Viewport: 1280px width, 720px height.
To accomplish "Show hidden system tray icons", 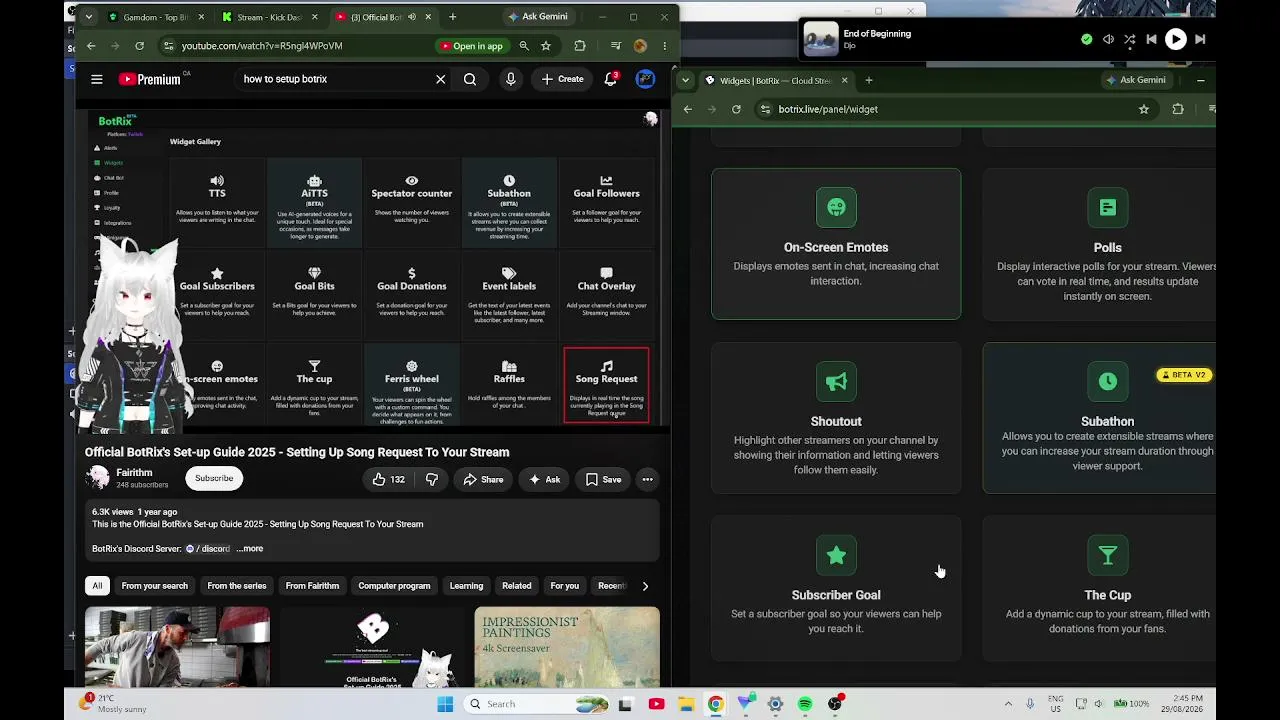I will click(x=1008, y=704).
